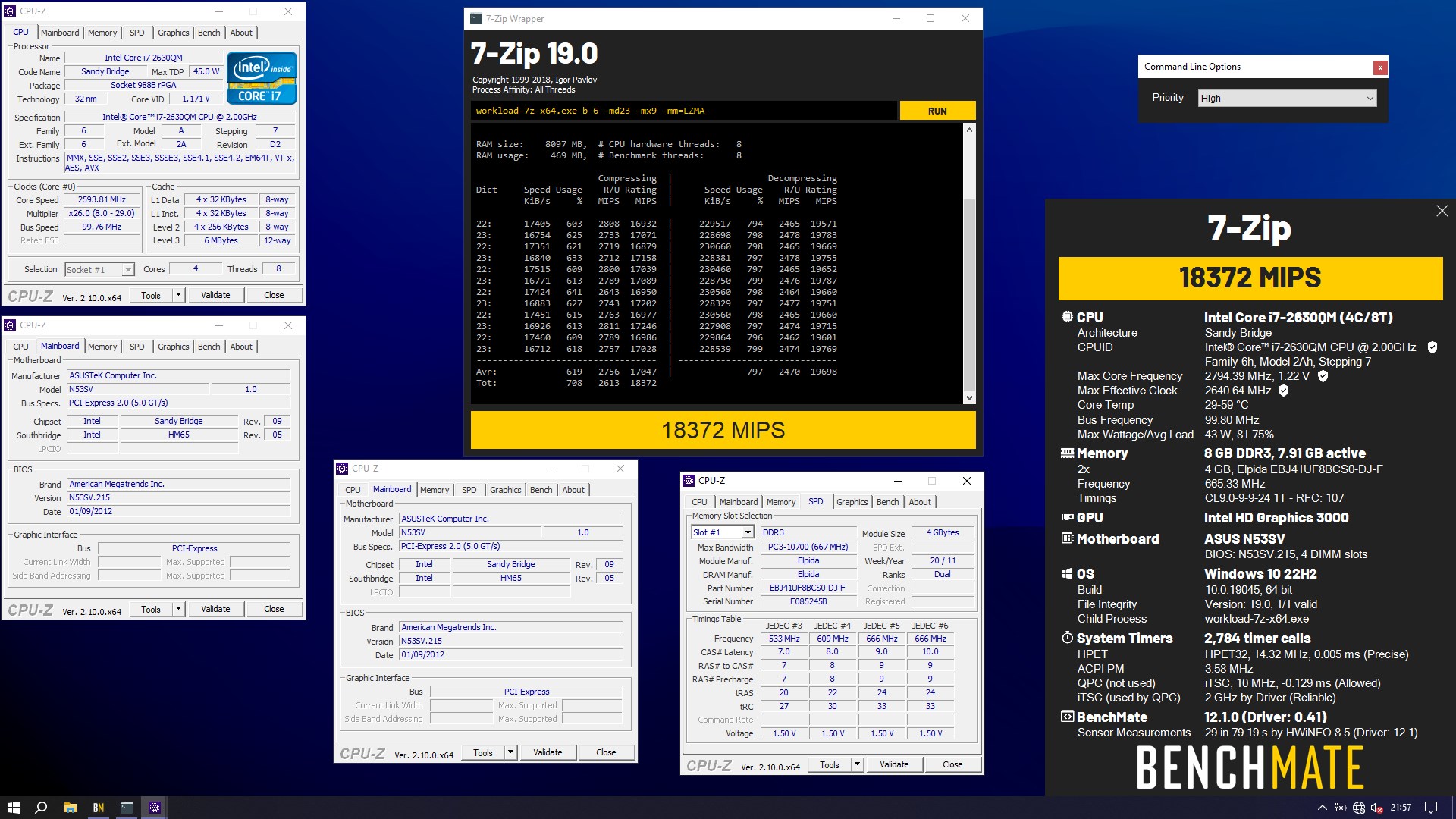Click the yellow RUN button

click(937, 111)
